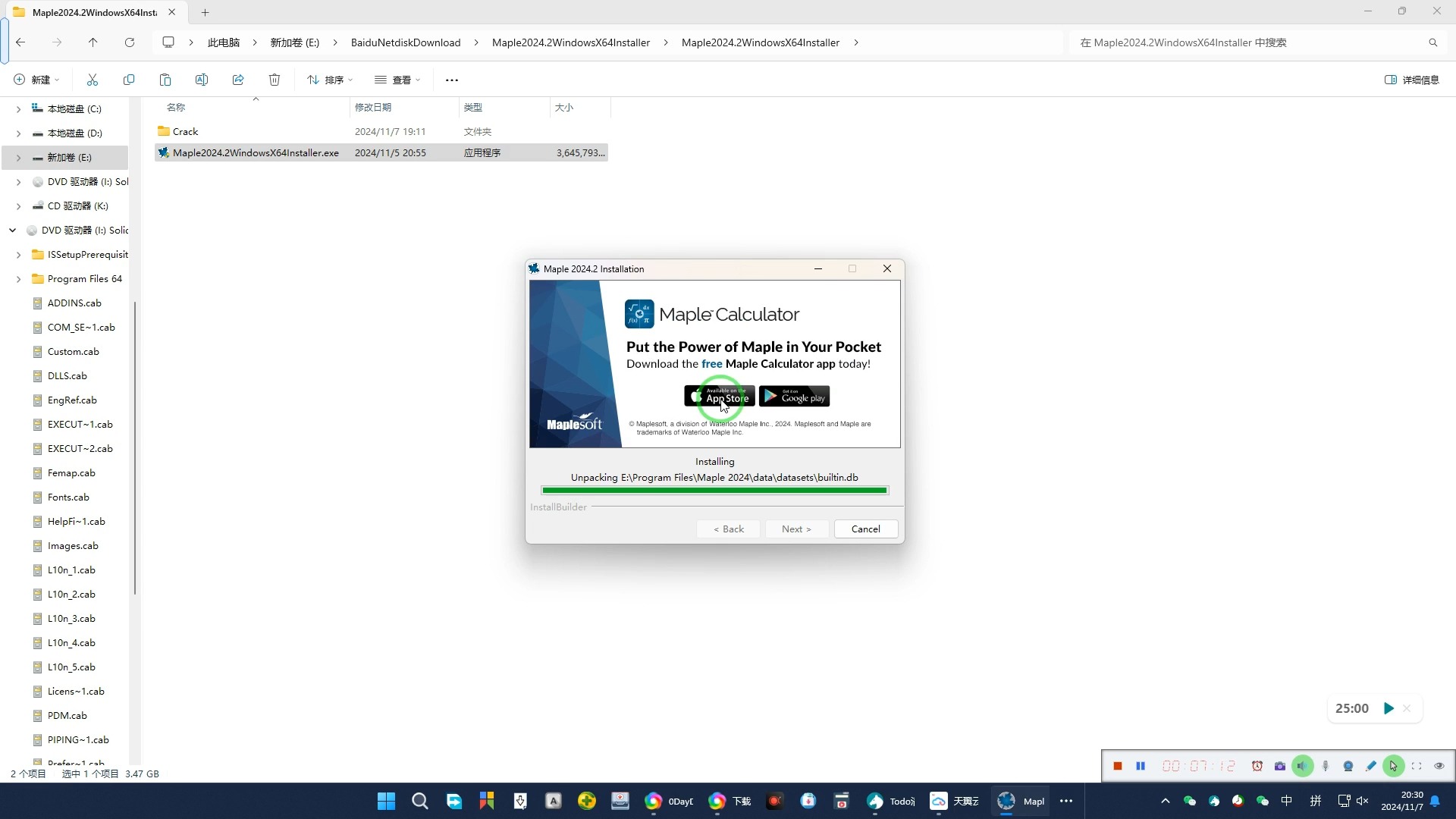
Task: Dismiss the 25:00 timer widget
Action: point(1407,708)
